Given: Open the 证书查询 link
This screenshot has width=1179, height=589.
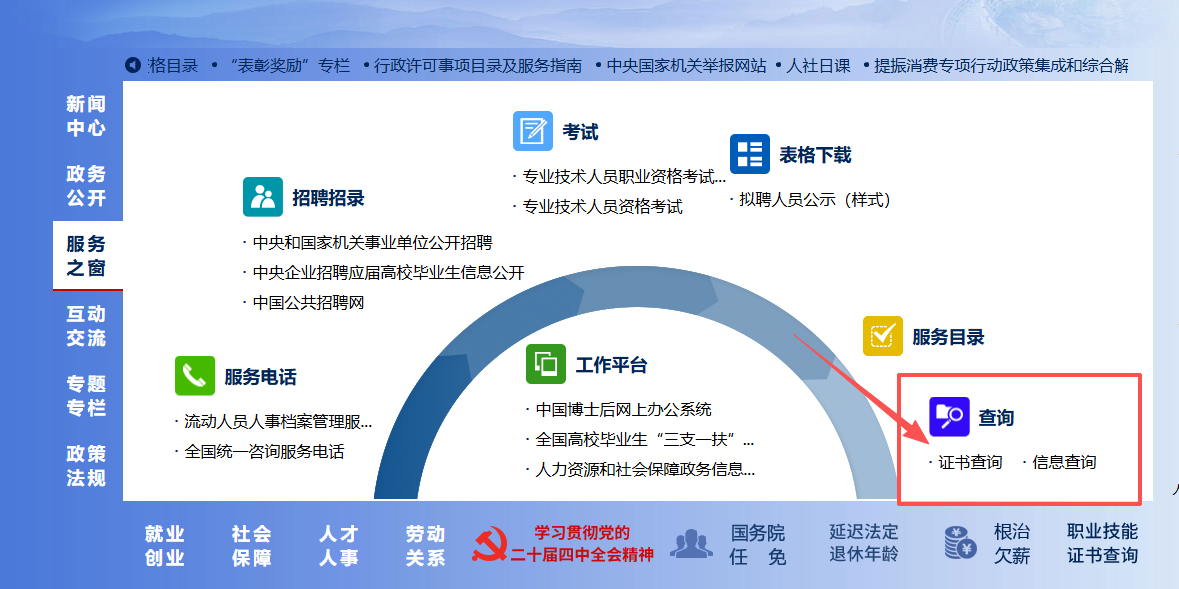Looking at the screenshot, I should (970, 462).
